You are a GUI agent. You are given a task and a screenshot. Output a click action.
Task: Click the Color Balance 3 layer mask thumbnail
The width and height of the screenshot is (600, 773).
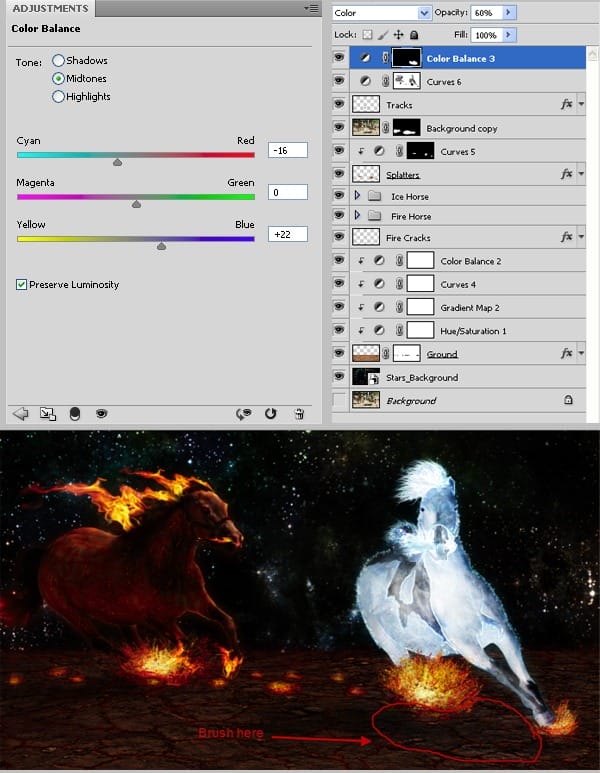coord(407,58)
